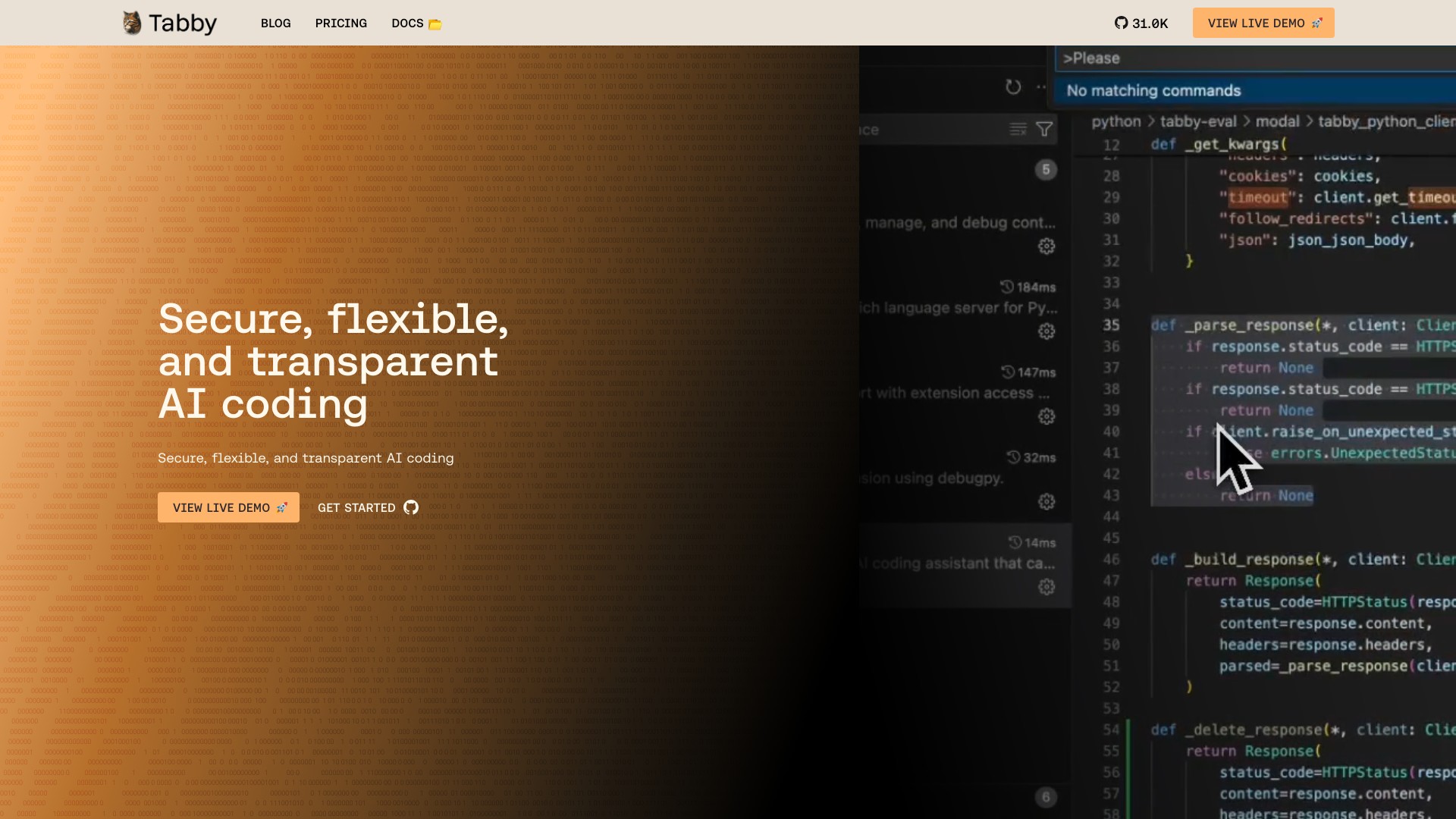Open the gear settings under the 184ms item
The height and width of the screenshot is (819, 1456).
click(1046, 331)
